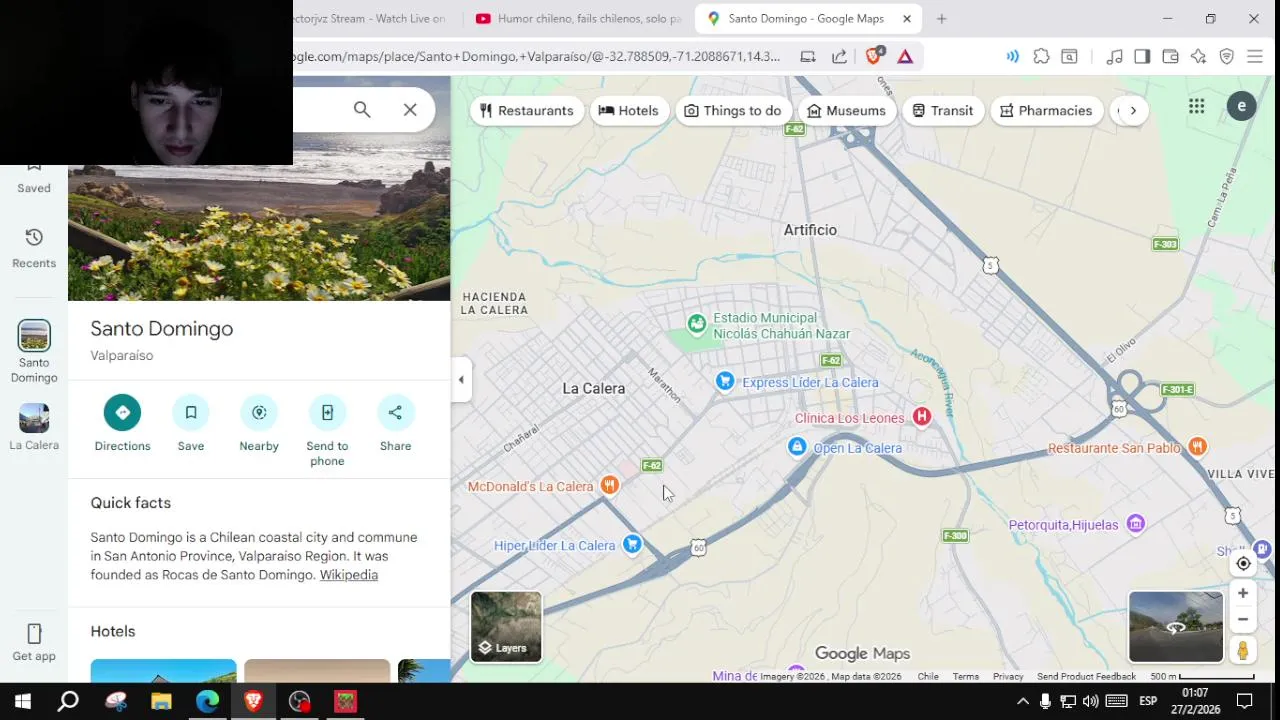Click the Hiper Lider La Calera pin
1280x720 pixels.
point(632,545)
